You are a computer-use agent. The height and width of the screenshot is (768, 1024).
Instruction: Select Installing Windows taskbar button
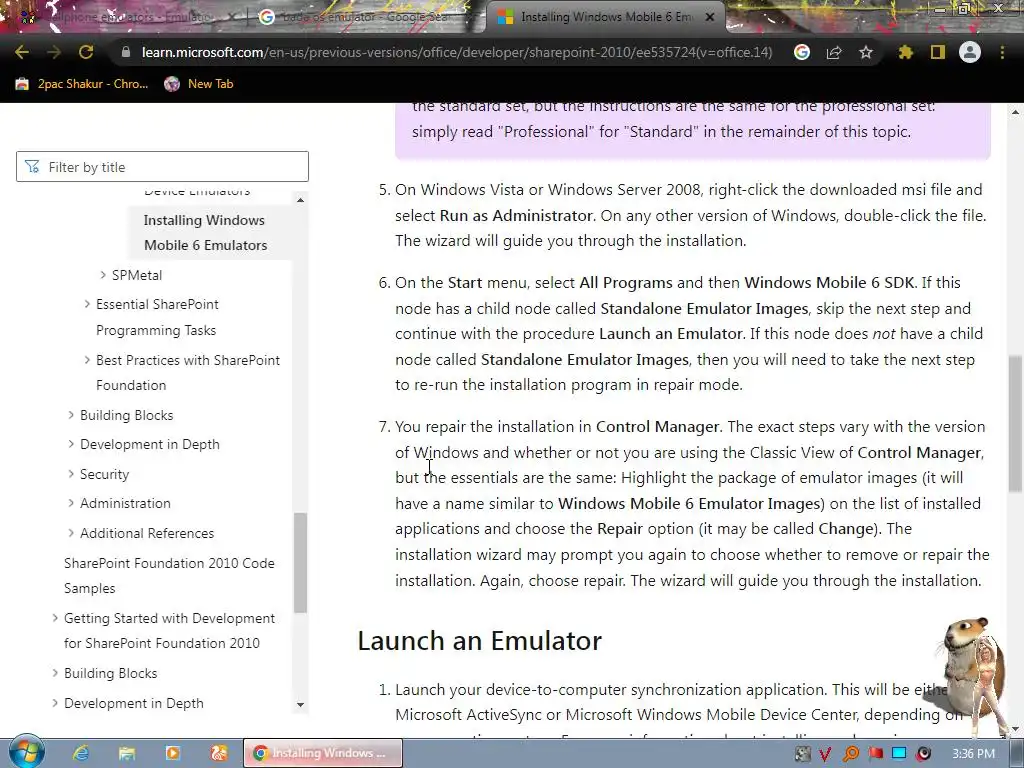pos(323,753)
